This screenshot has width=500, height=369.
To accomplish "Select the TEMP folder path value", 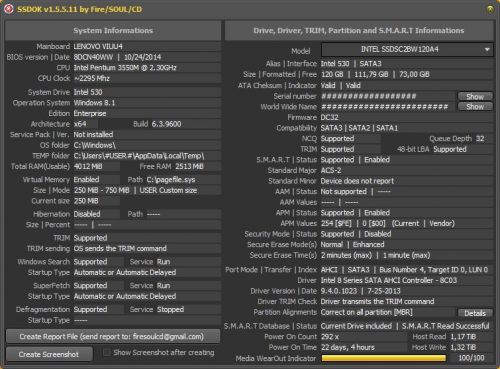I will 139,156.
